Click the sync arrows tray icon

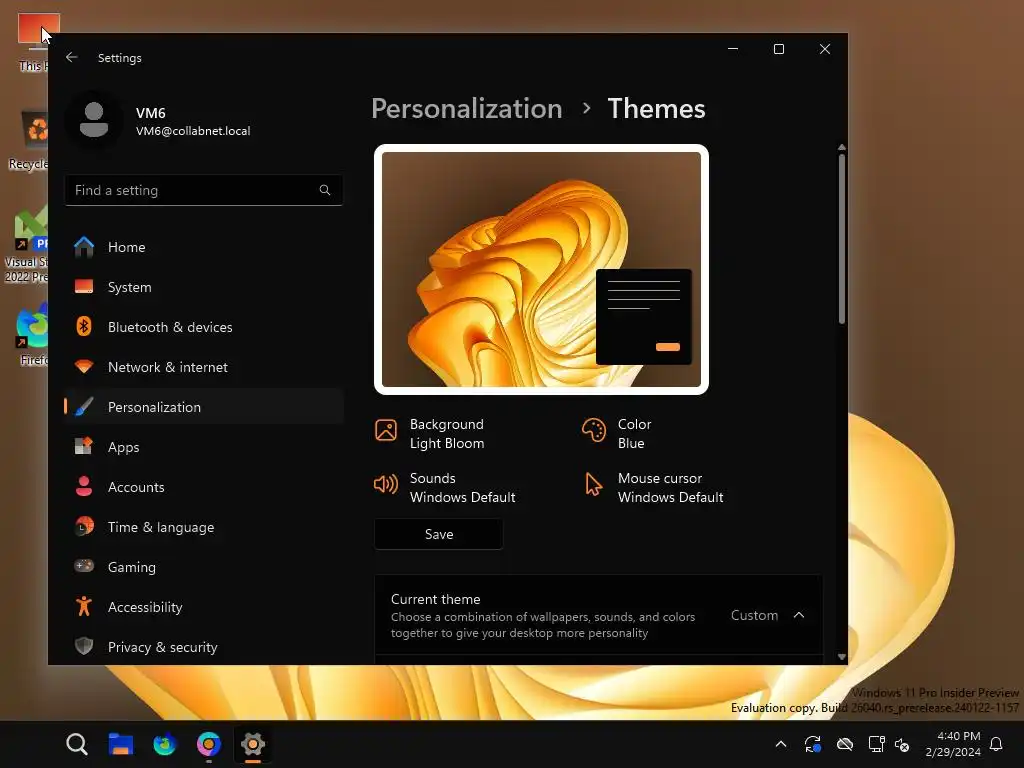click(x=812, y=744)
